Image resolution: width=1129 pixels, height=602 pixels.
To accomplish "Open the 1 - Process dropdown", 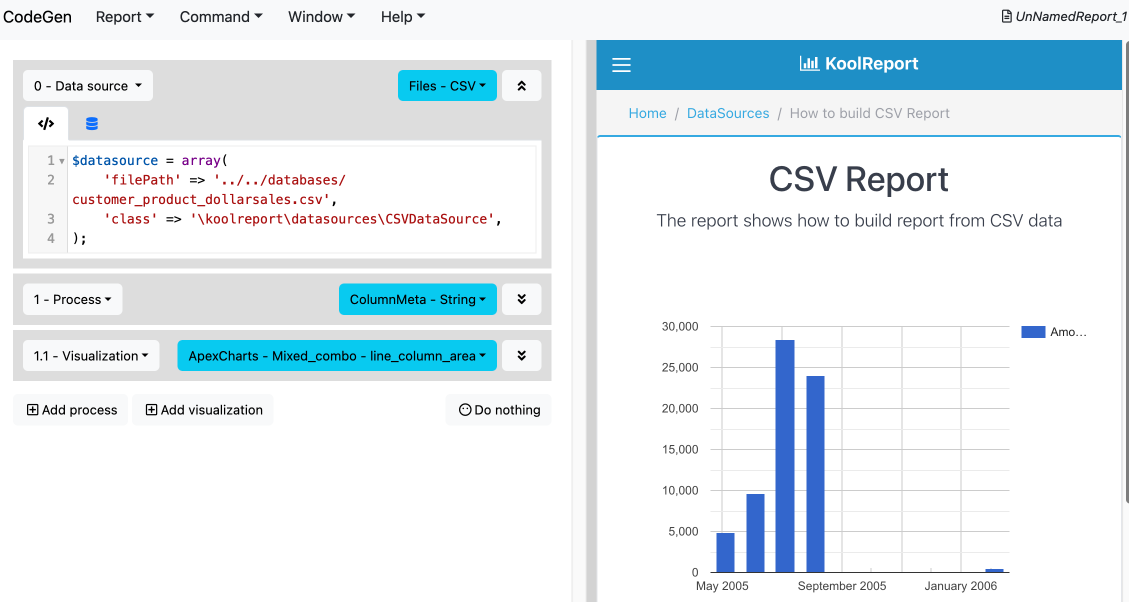I will (73, 299).
